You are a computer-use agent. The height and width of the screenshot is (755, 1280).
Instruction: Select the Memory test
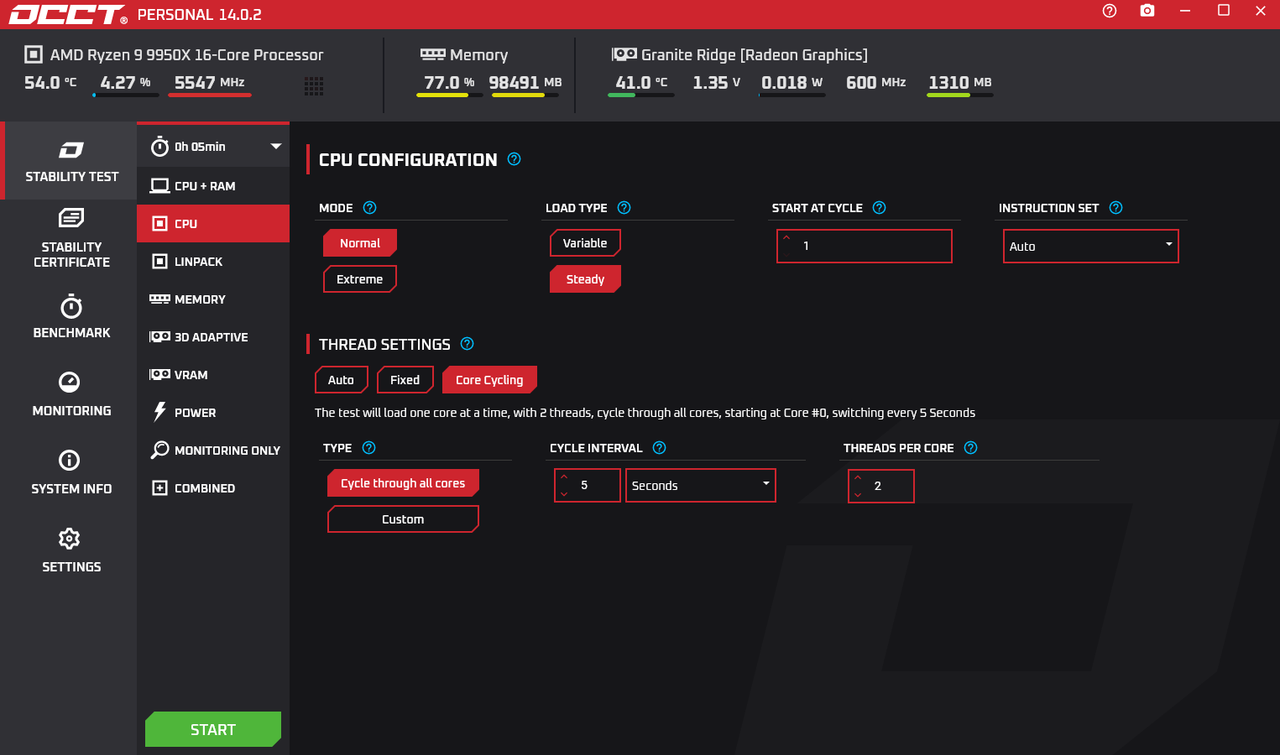(x=213, y=299)
